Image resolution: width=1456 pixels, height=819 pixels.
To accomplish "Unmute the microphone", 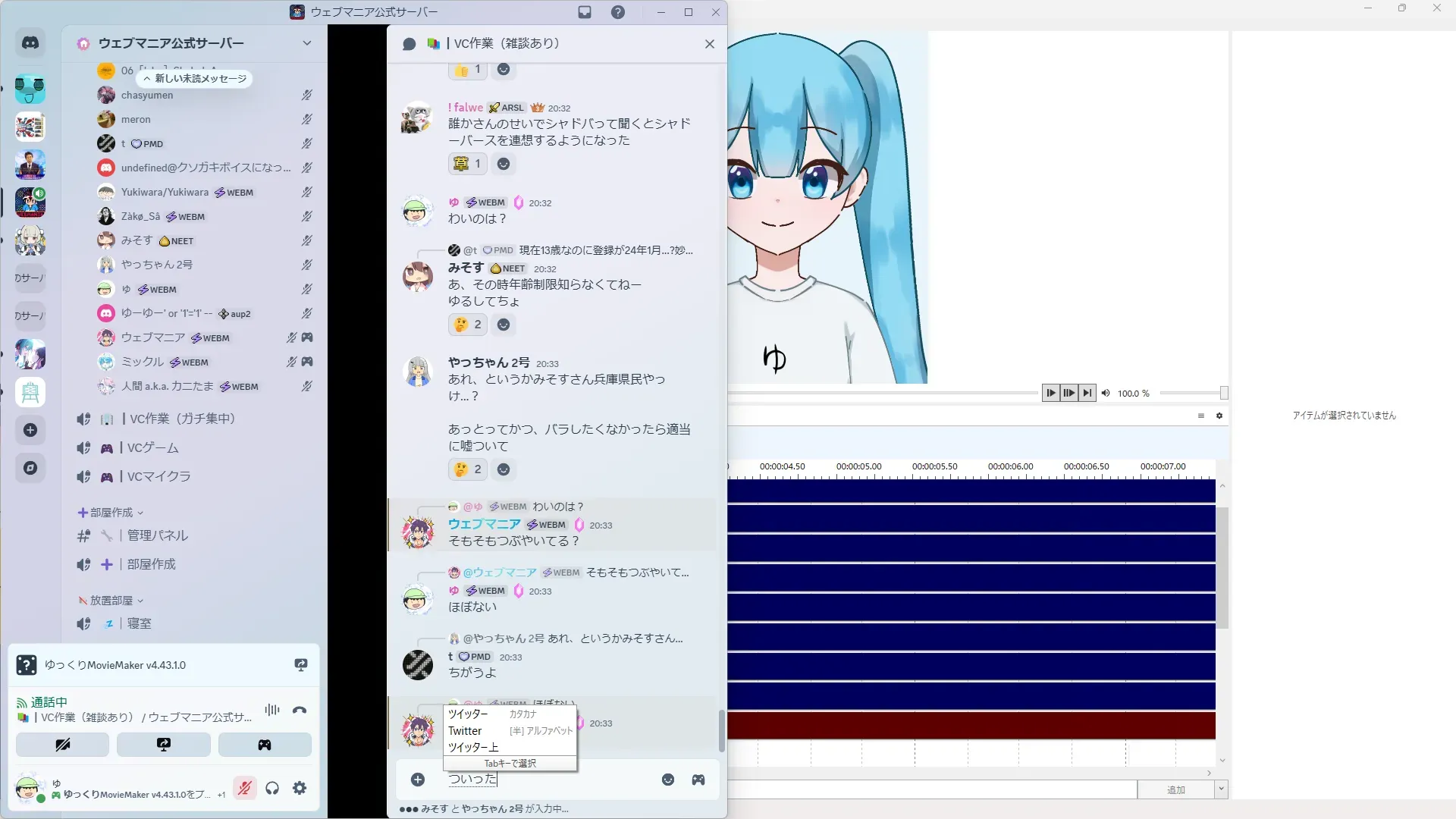I will tap(244, 789).
